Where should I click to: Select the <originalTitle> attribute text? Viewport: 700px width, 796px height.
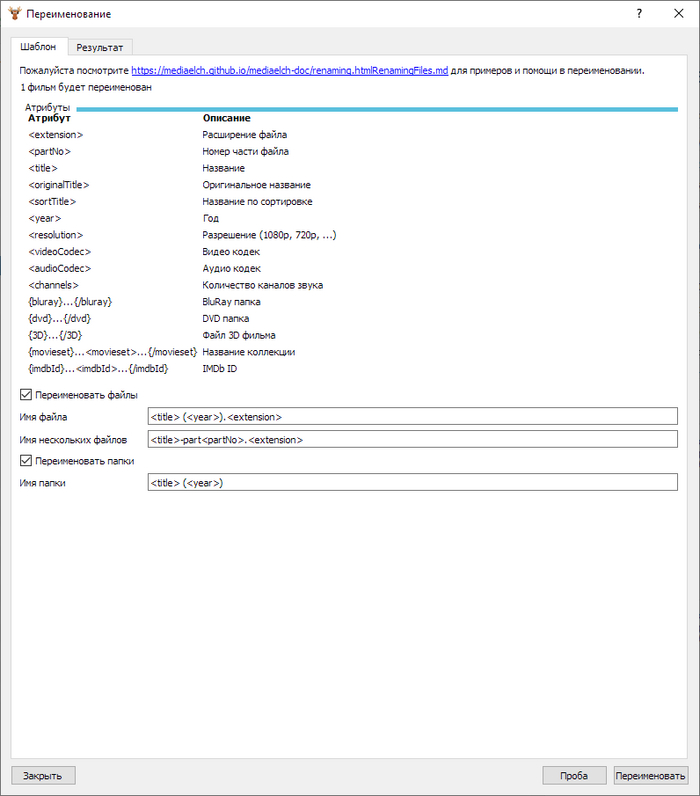[x=59, y=185]
